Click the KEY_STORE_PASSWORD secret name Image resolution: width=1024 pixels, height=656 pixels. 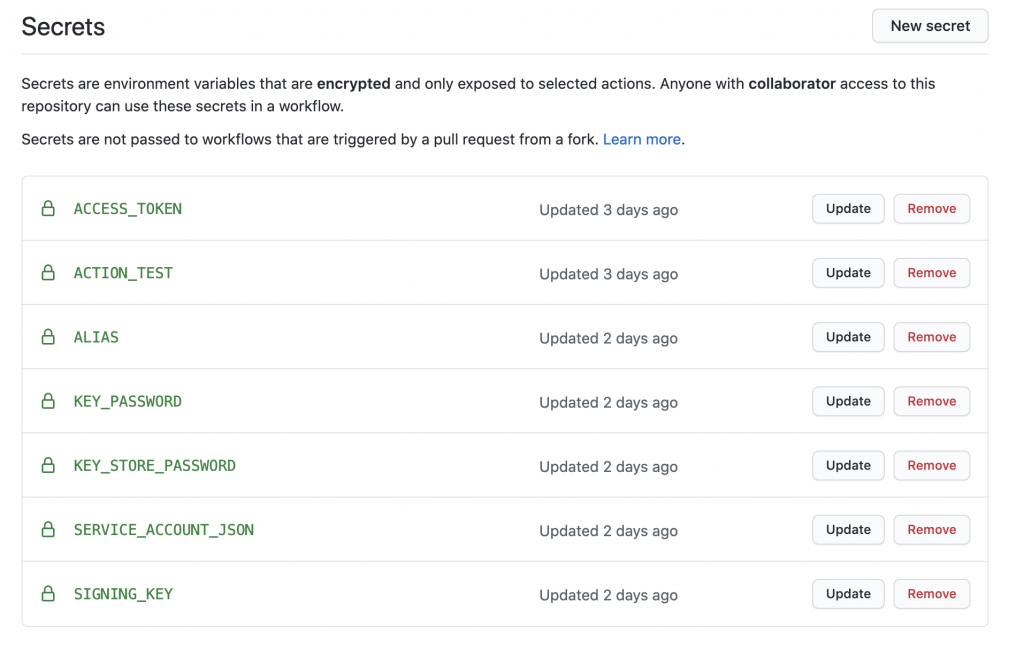pos(155,466)
